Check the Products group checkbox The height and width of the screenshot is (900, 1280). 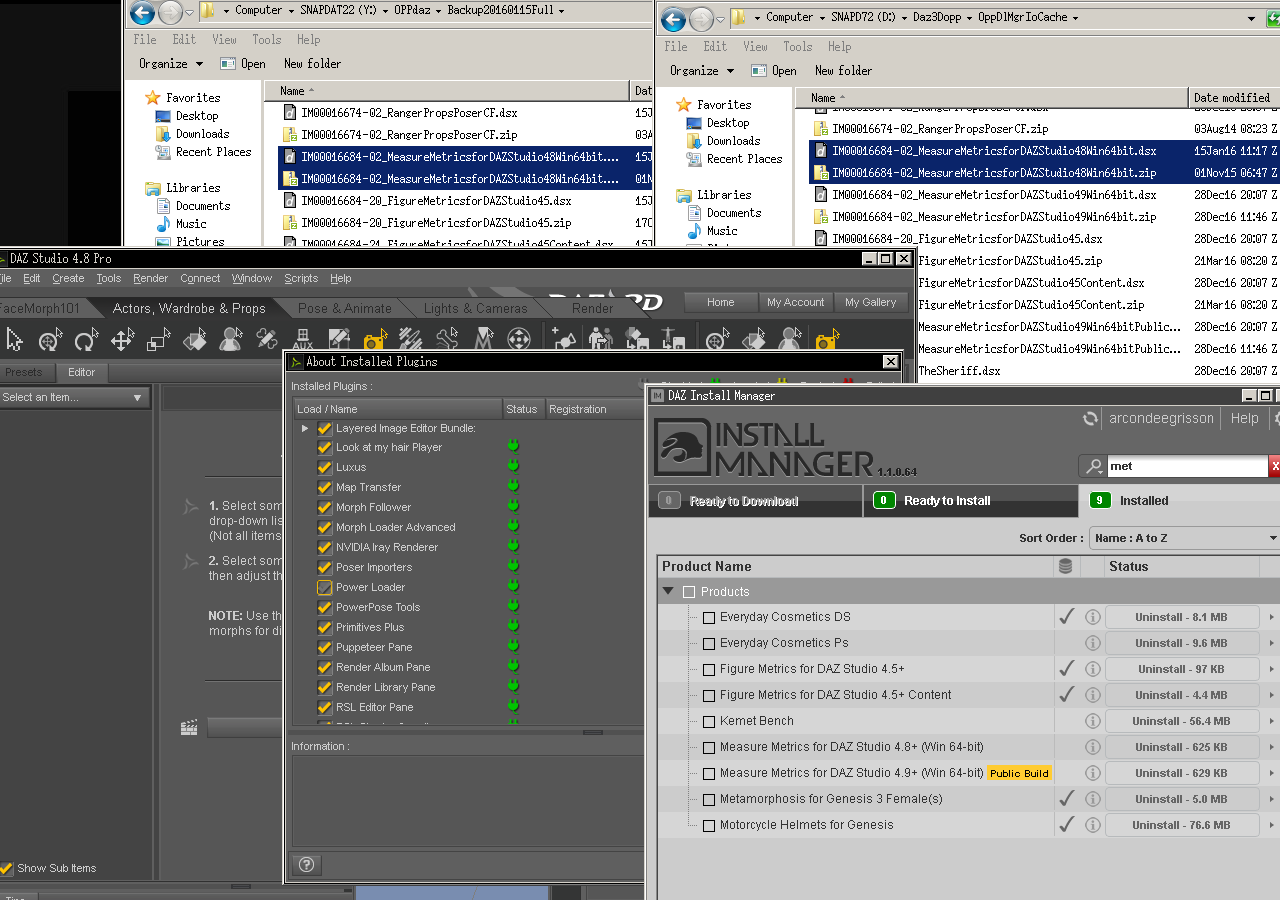point(689,592)
